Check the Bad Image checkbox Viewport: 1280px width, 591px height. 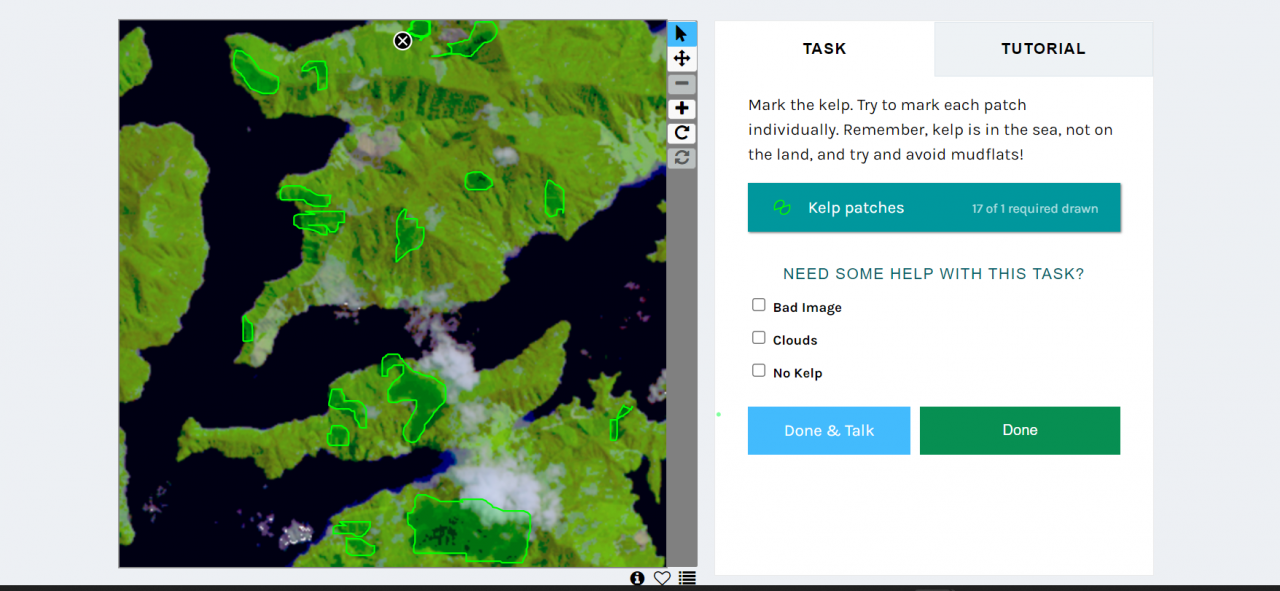click(759, 305)
